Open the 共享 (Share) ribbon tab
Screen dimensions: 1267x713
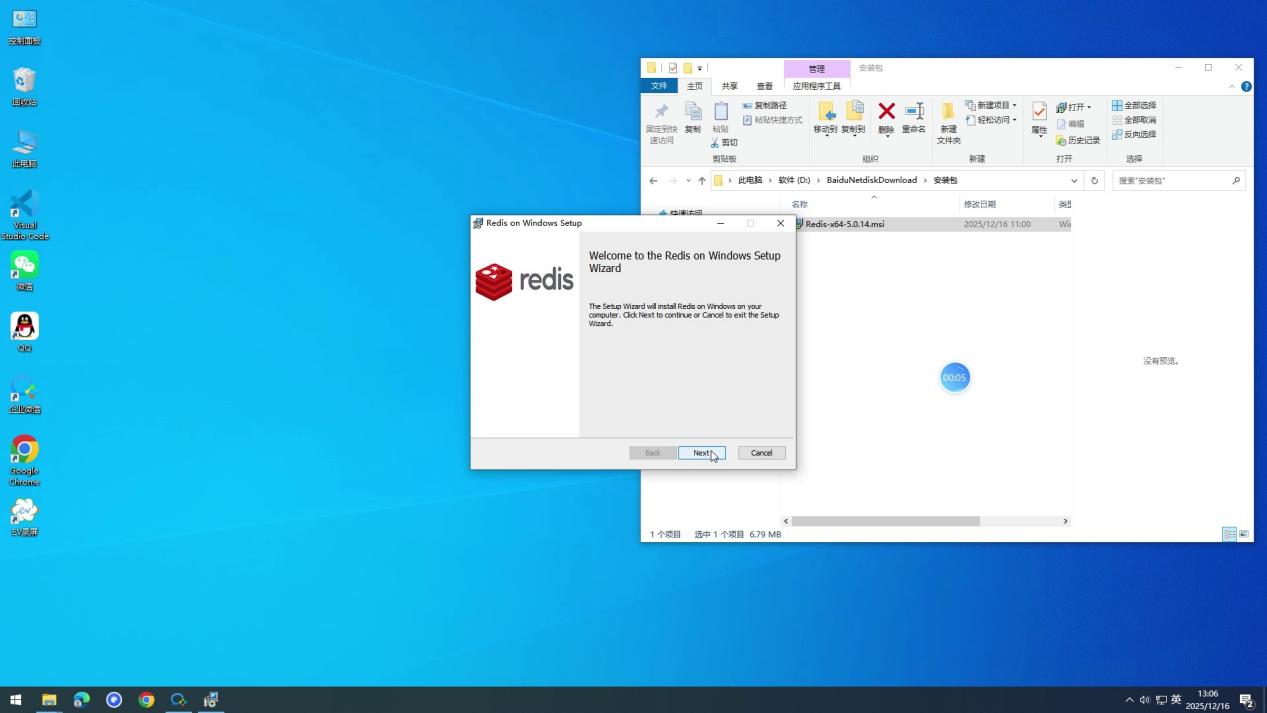point(729,86)
